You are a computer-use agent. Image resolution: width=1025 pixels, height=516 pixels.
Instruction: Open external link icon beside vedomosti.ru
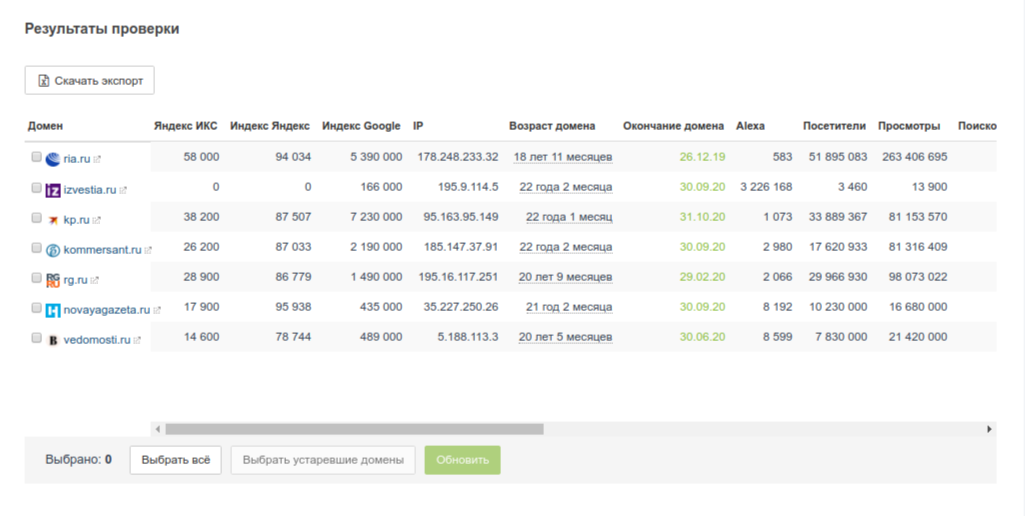137,341
